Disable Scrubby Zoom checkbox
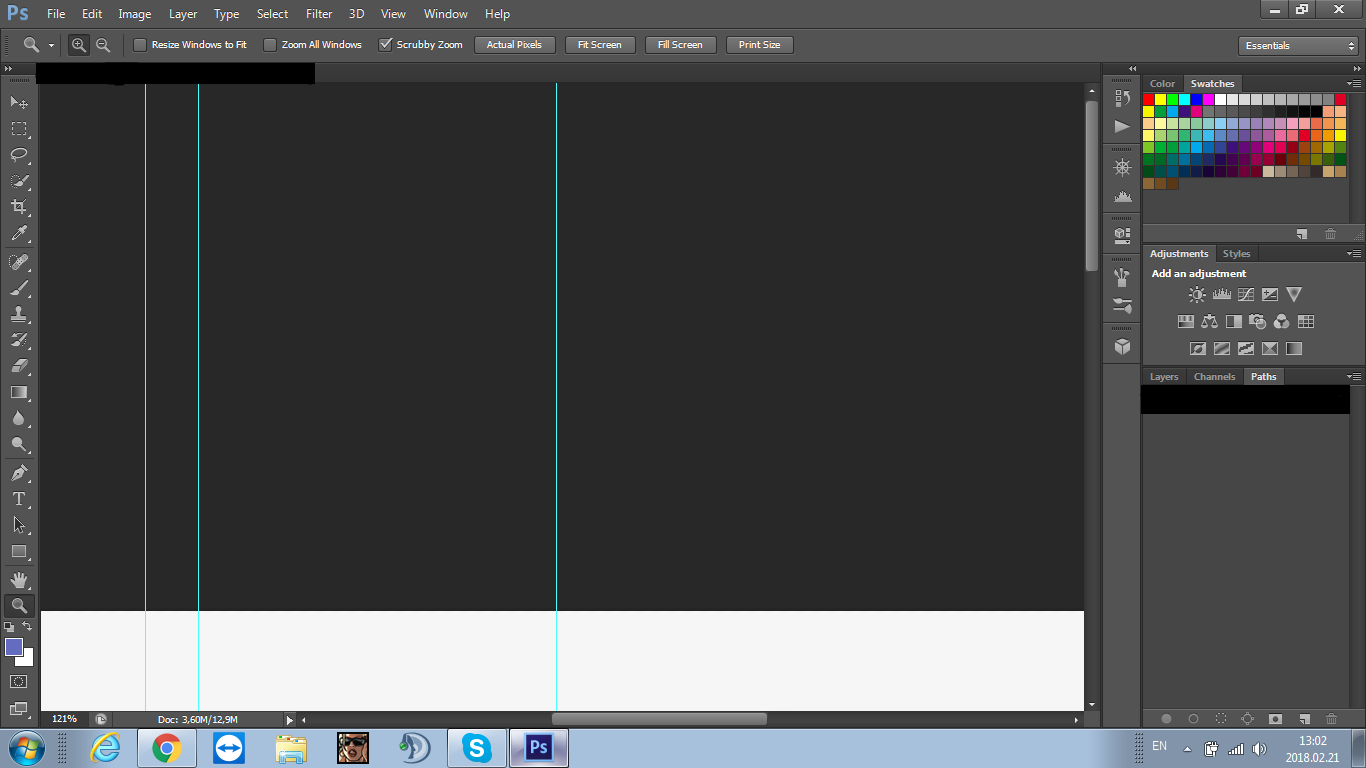The image size is (1366, 768). 385,45
